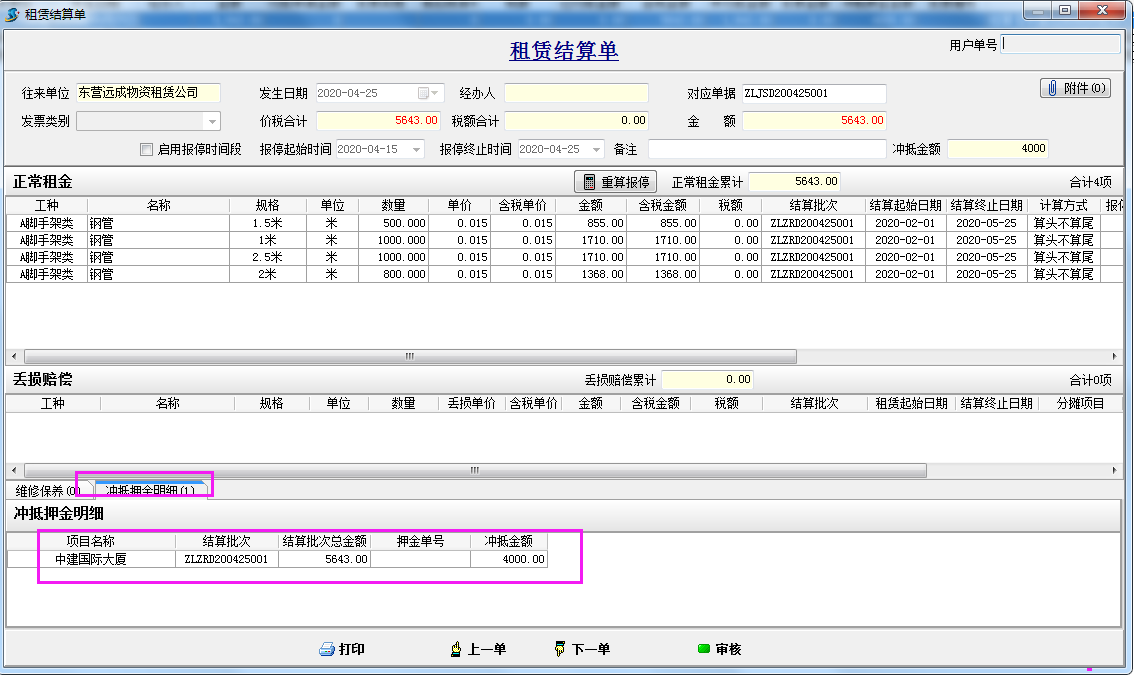Image resolution: width=1134 pixels, height=677 pixels.
Task: Open calendar picker for 发生日期
Action: (424, 93)
